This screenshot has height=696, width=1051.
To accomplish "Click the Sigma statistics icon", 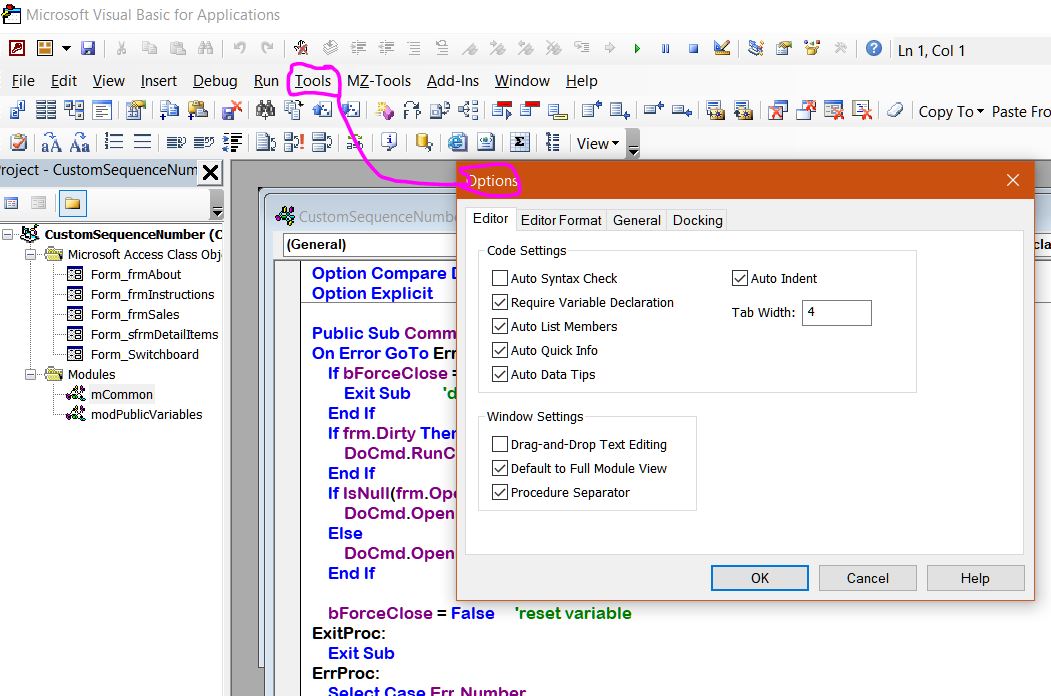I will tap(519, 142).
